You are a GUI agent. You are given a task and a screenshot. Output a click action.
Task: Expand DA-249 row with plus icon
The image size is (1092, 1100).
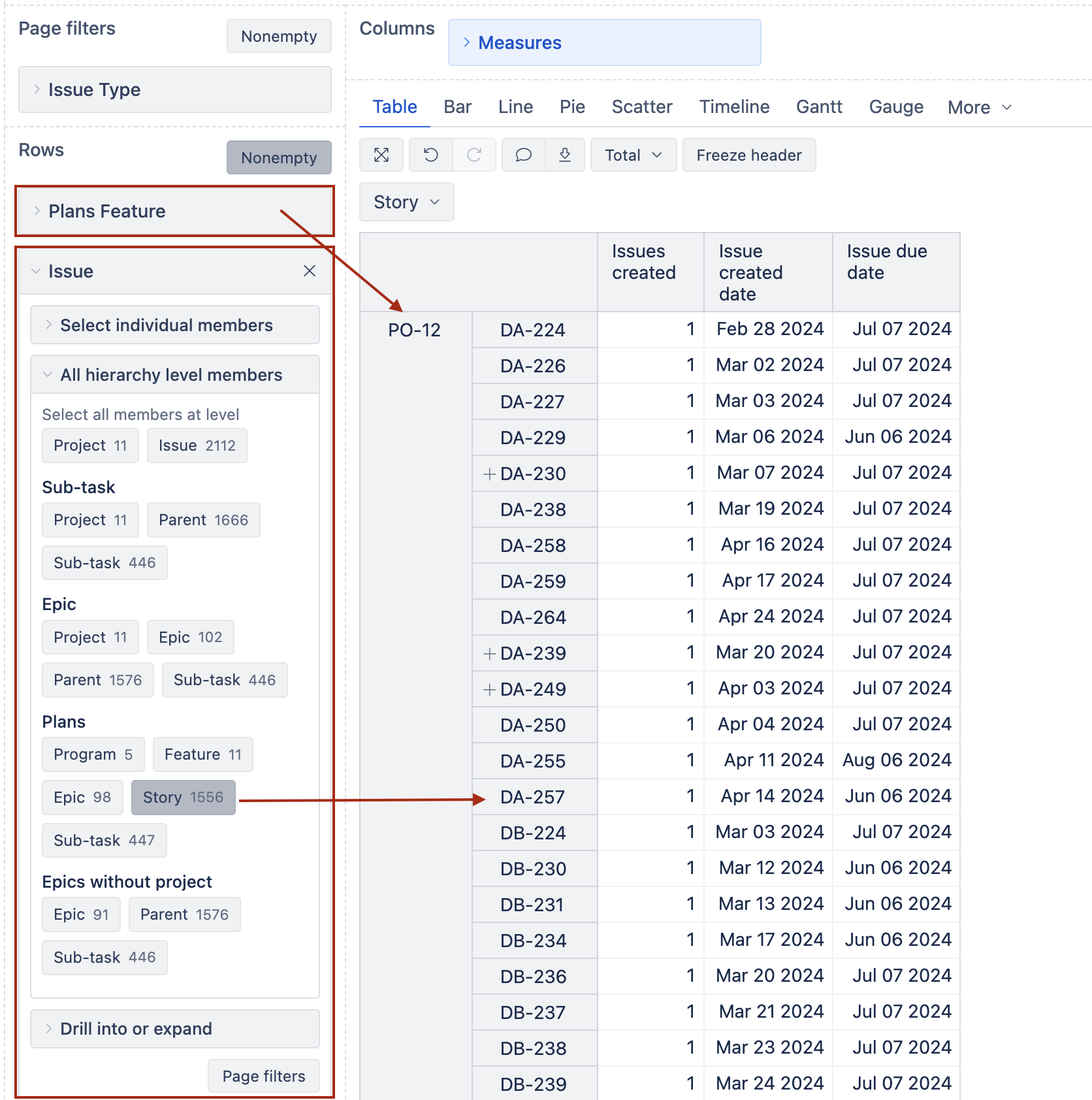coord(489,690)
